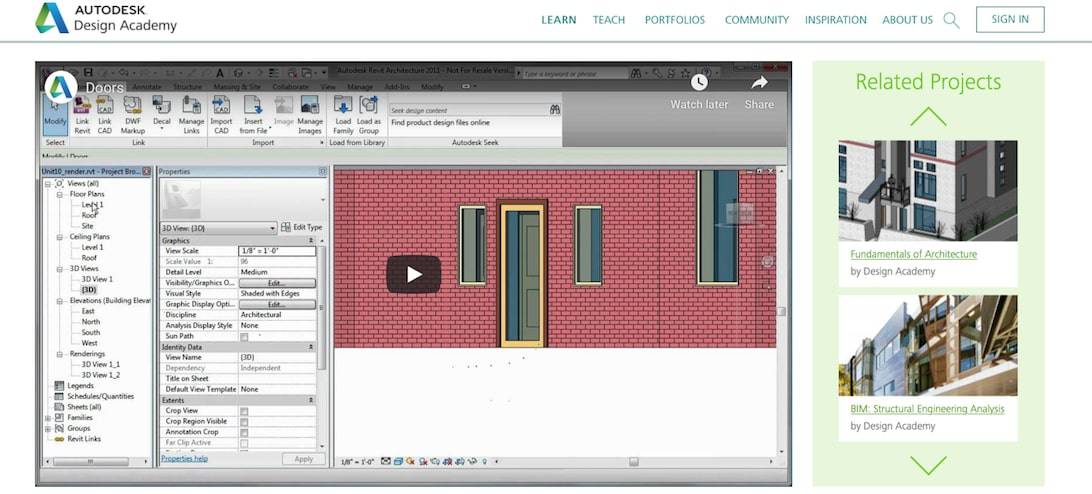Play the Doors video
This screenshot has height=494, width=1092.
click(414, 275)
